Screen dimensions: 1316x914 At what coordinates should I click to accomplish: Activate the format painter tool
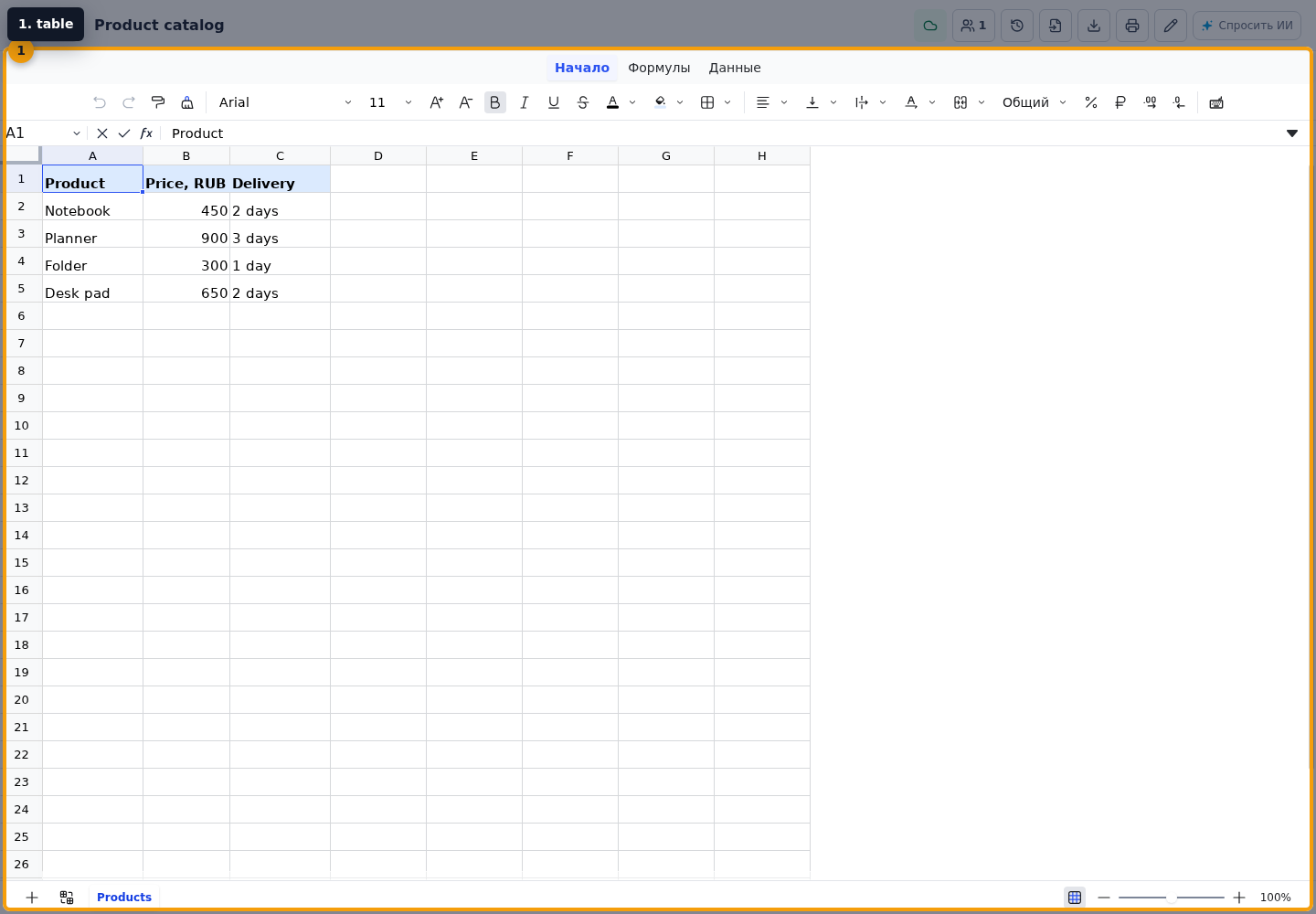[158, 102]
